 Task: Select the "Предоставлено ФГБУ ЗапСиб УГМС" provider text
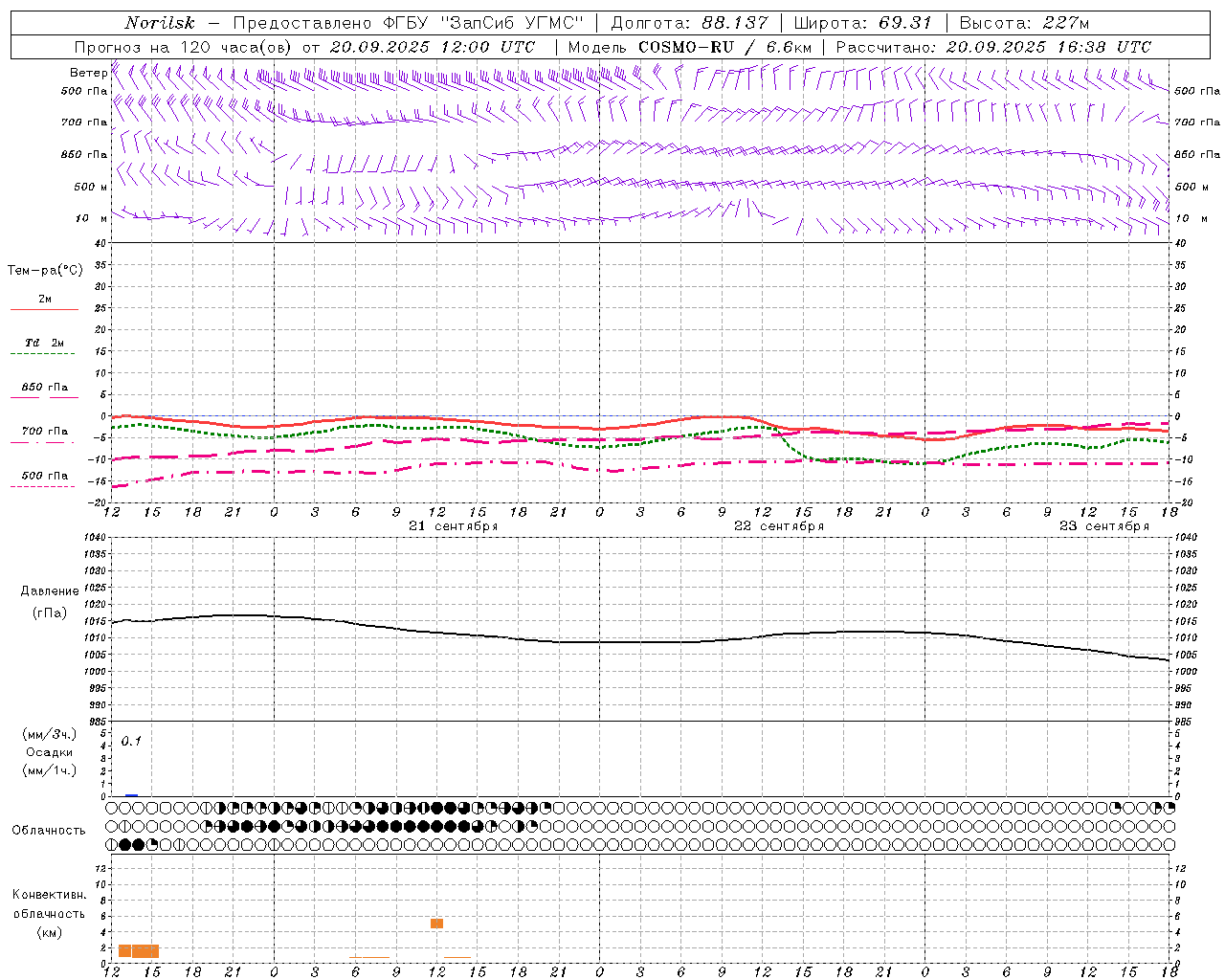409,23
